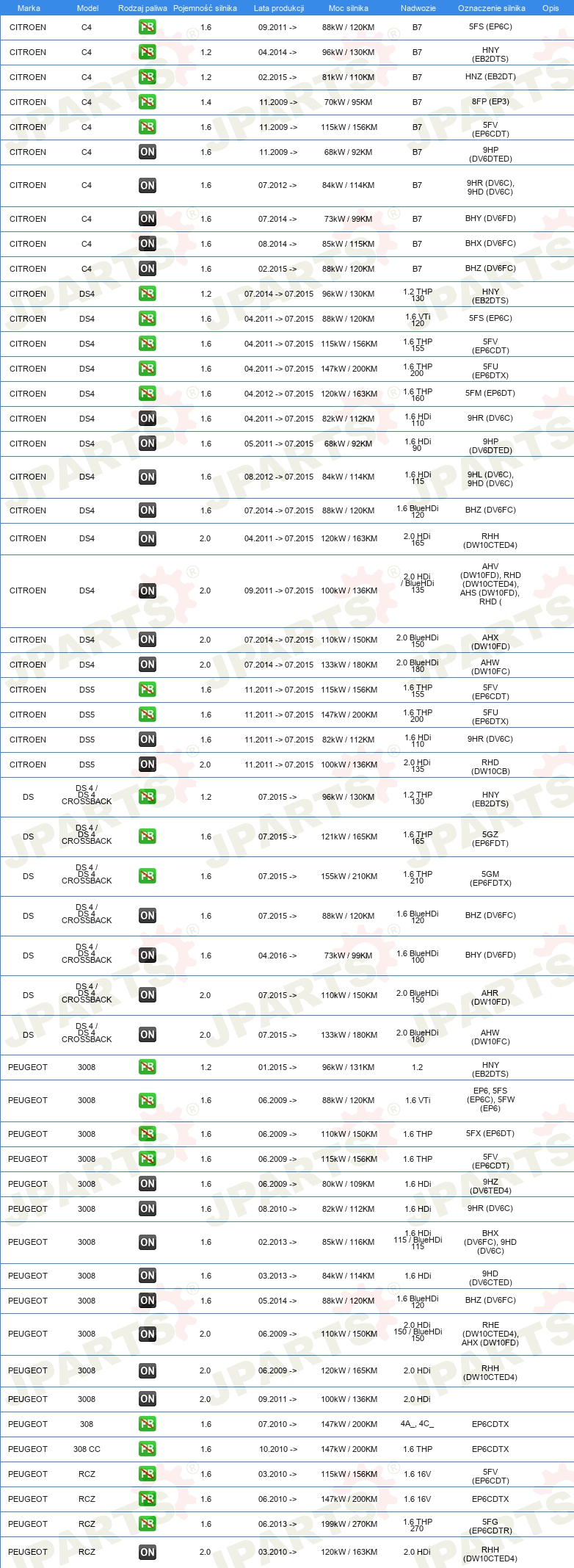
Task: Select the 199kW / 270KM power cell
Action: (x=349, y=1524)
